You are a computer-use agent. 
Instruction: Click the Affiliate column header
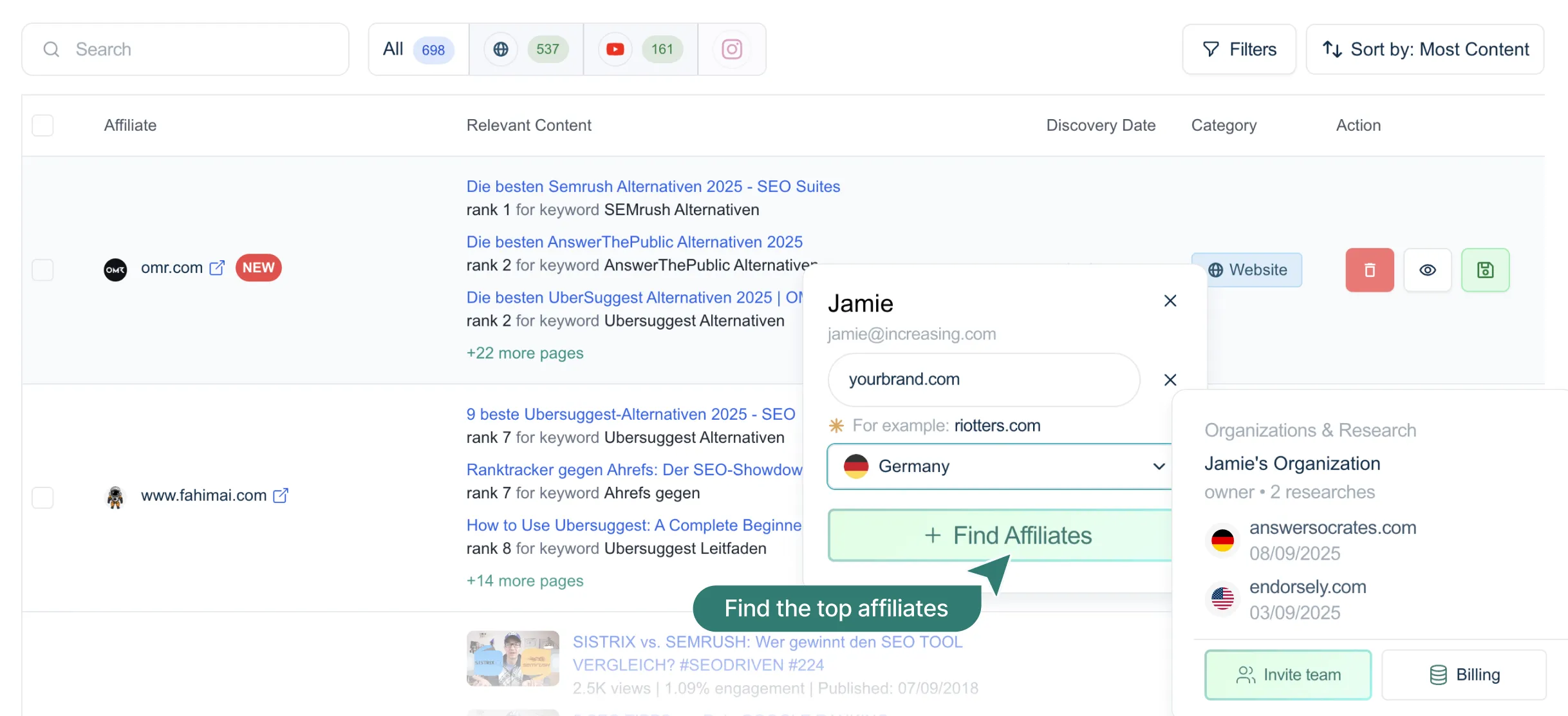130,125
